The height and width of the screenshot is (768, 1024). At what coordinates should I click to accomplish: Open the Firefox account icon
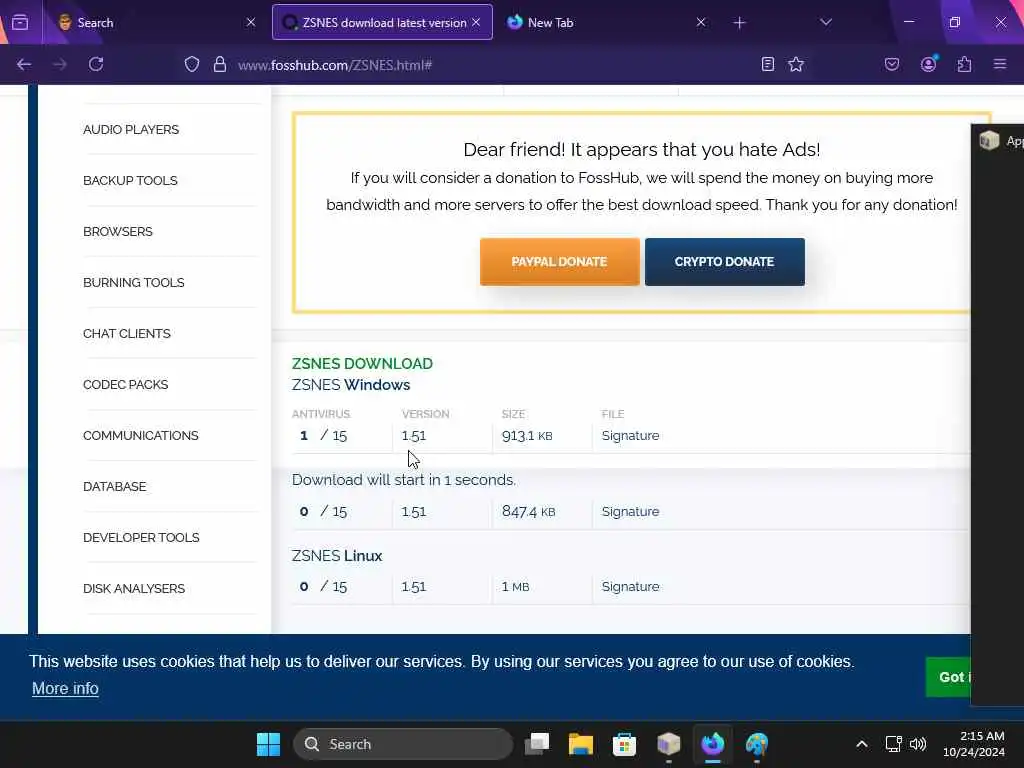coord(928,64)
